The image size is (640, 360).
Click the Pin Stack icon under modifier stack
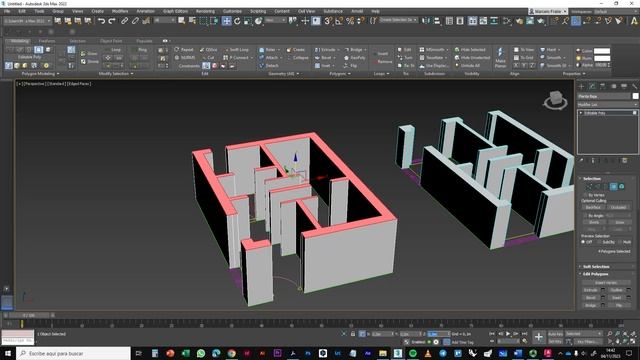[x=582, y=161]
